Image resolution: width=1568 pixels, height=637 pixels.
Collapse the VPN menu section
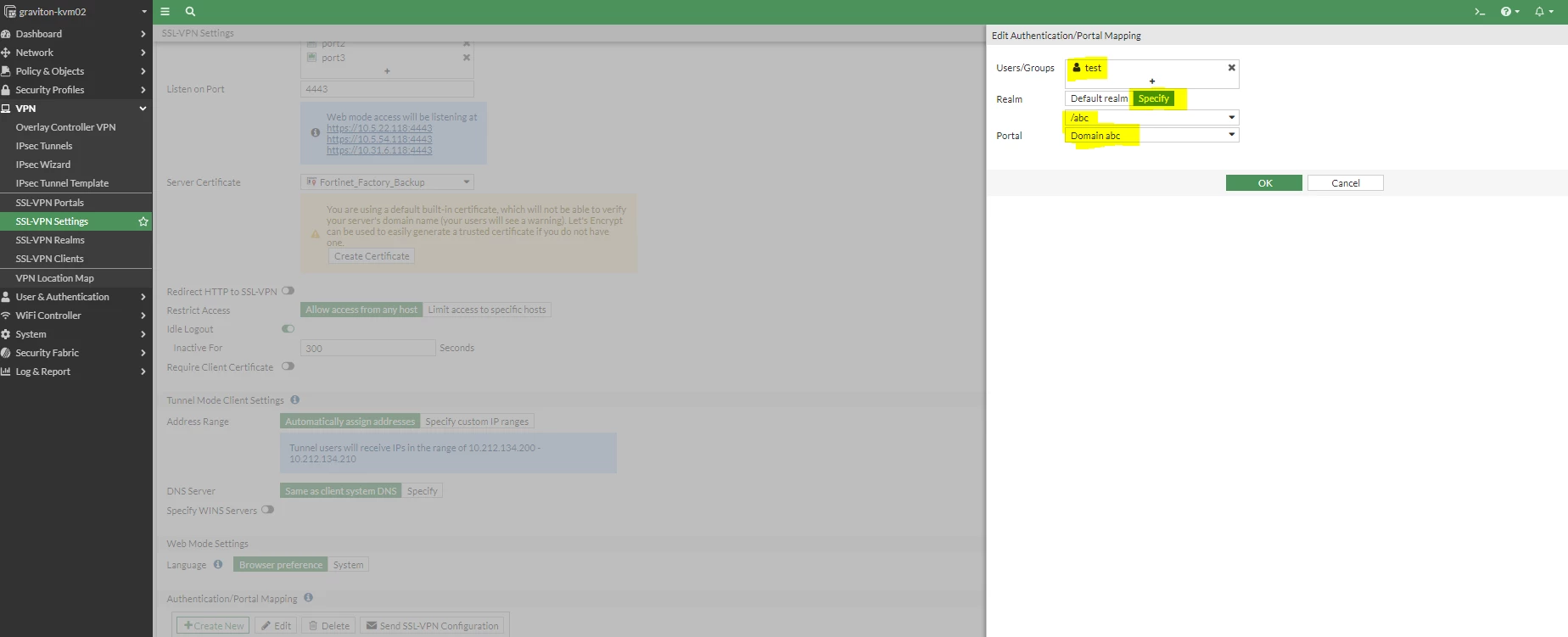pyautogui.click(x=76, y=109)
